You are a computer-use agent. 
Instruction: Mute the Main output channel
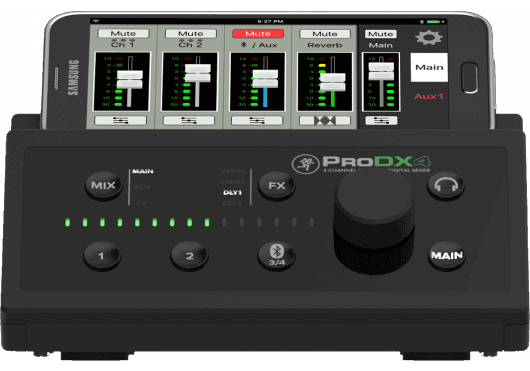click(381, 34)
